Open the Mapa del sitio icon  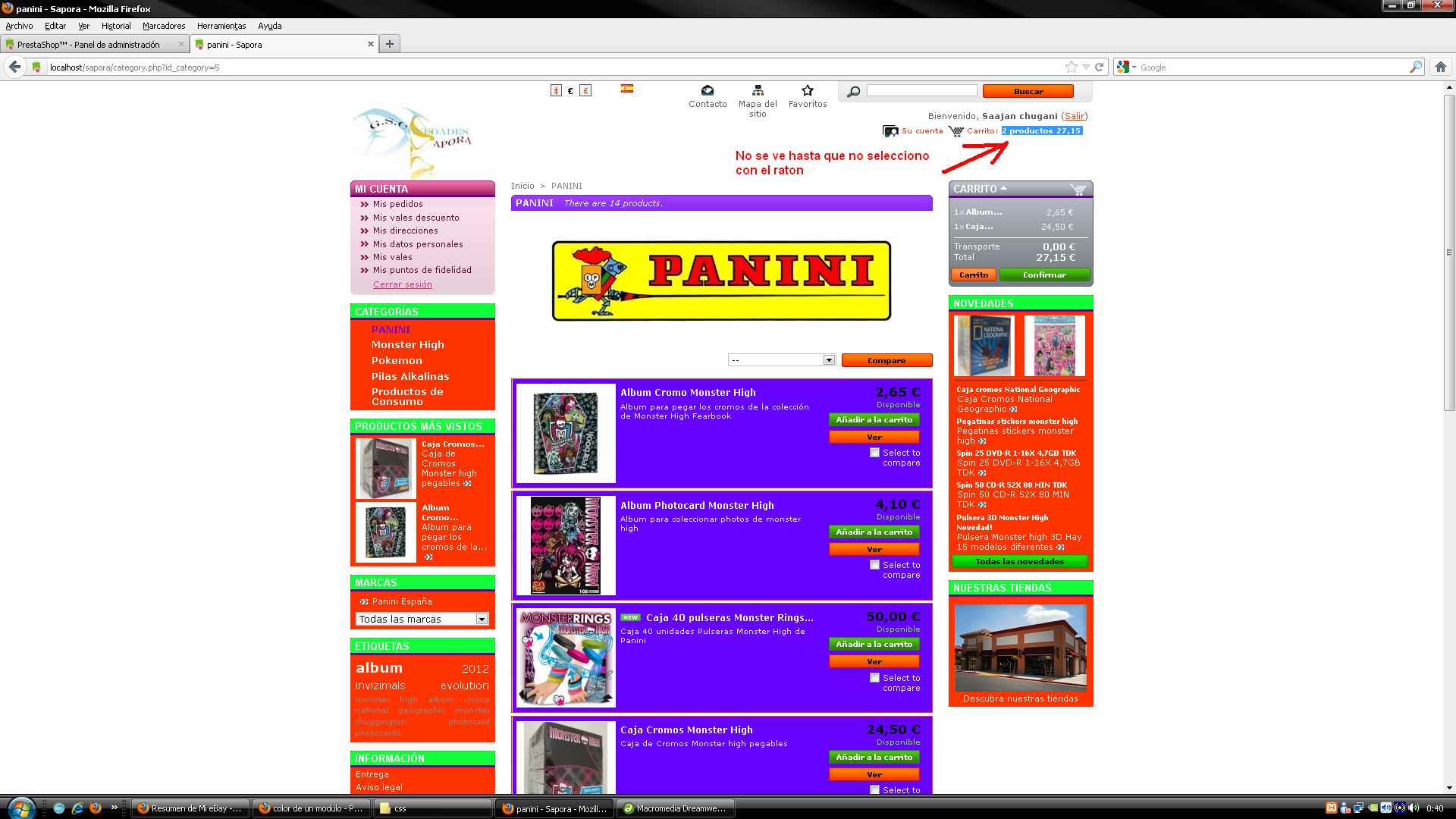click(757, 90)
